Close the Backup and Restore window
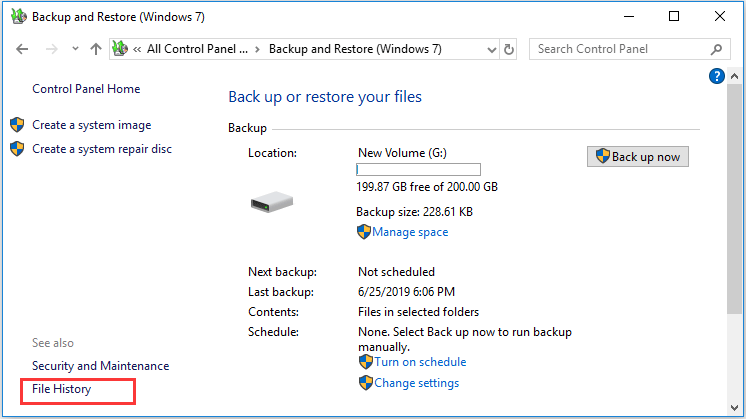746x419 pixels. click(x=720, y=17)
